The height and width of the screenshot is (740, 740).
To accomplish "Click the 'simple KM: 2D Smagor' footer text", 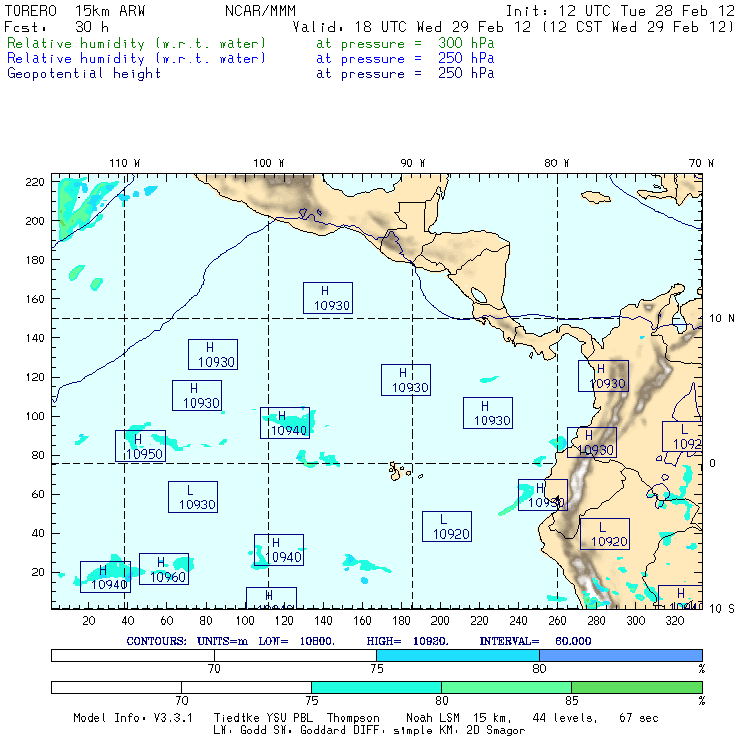I will click(x=459, y=730).
